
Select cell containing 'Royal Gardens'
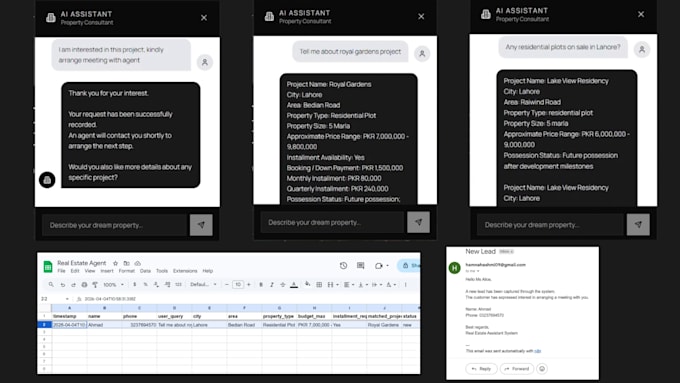[x=384, y=324]
